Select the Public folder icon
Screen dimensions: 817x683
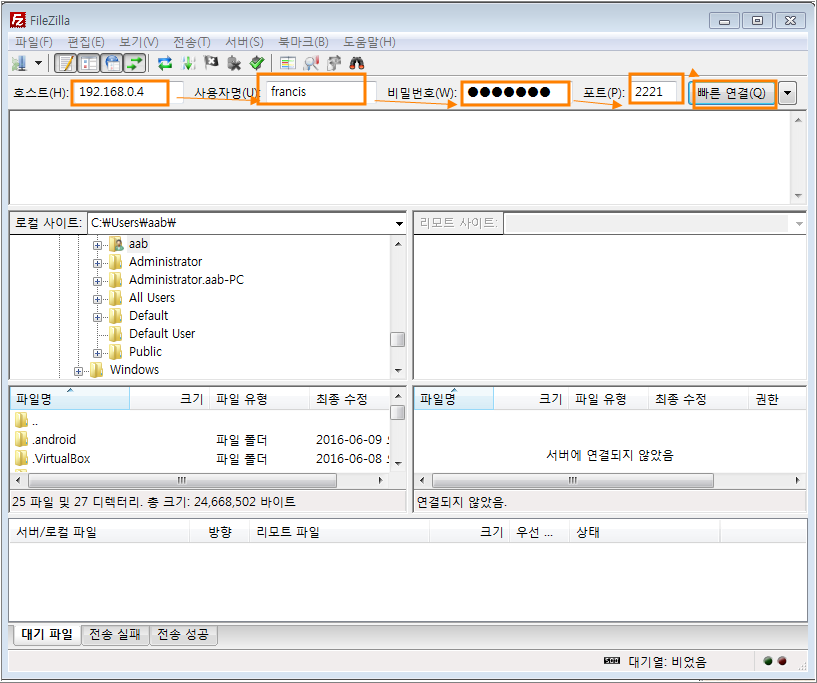tap(116, 352)
